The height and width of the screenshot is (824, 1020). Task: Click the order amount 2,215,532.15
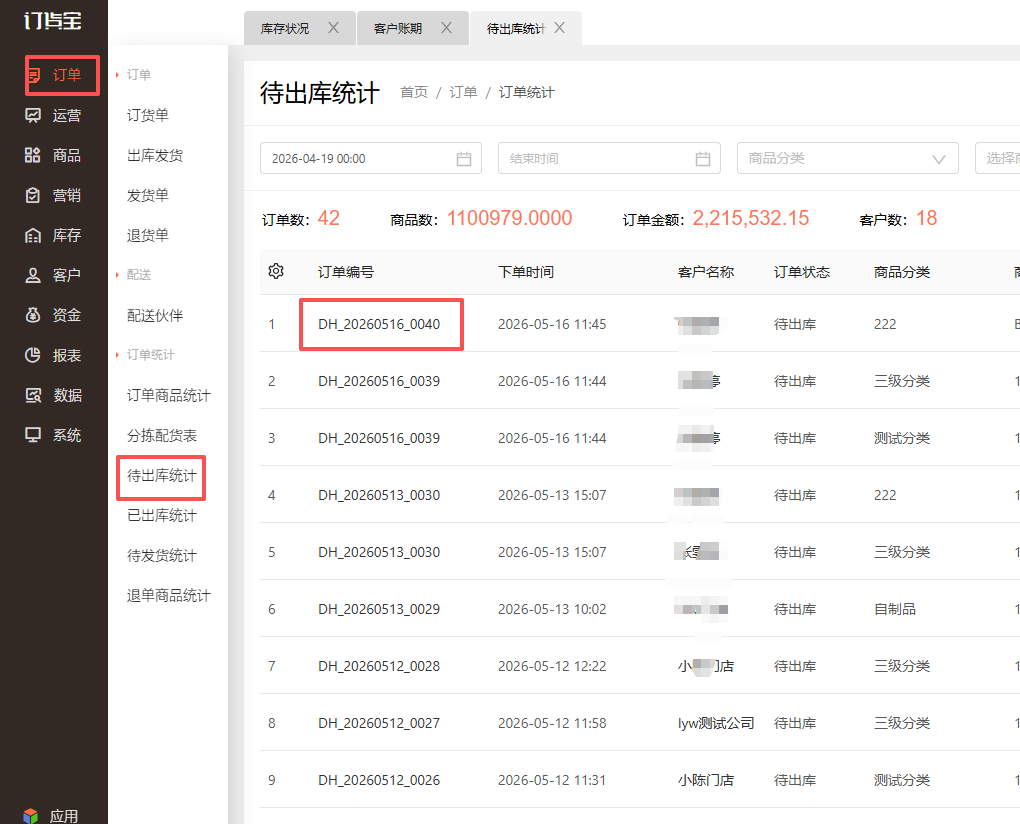click(751, 218)
